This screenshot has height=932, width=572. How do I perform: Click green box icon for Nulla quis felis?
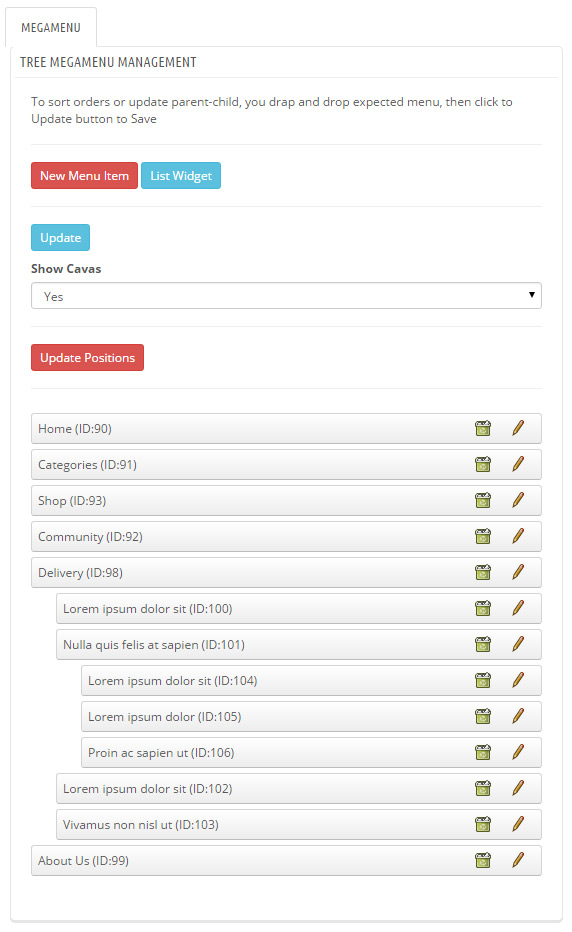coord(483,644)
